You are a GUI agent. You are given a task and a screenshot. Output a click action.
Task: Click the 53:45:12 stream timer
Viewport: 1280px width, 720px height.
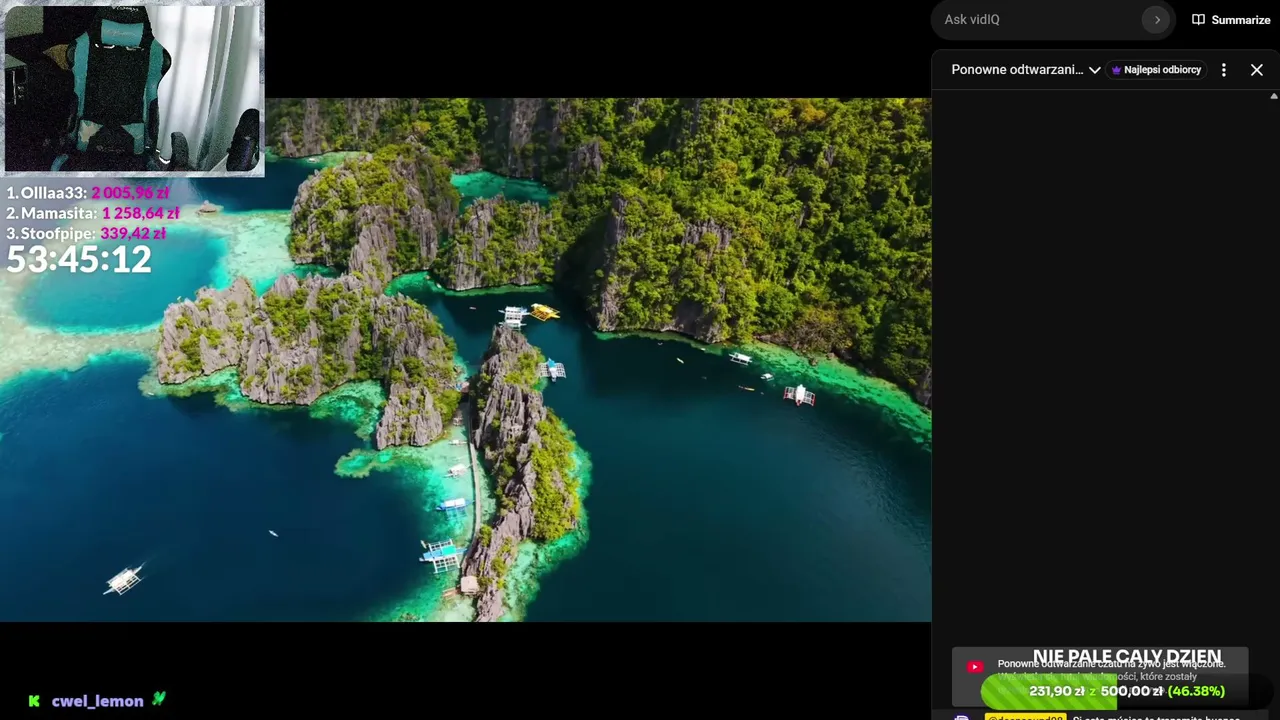tap(79, 260)
